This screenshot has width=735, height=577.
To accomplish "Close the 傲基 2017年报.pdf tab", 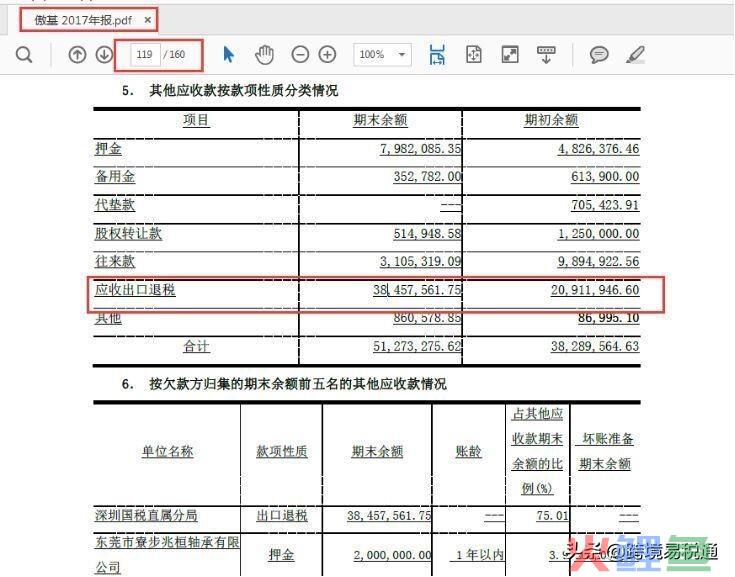I will [x=148, y=20].
